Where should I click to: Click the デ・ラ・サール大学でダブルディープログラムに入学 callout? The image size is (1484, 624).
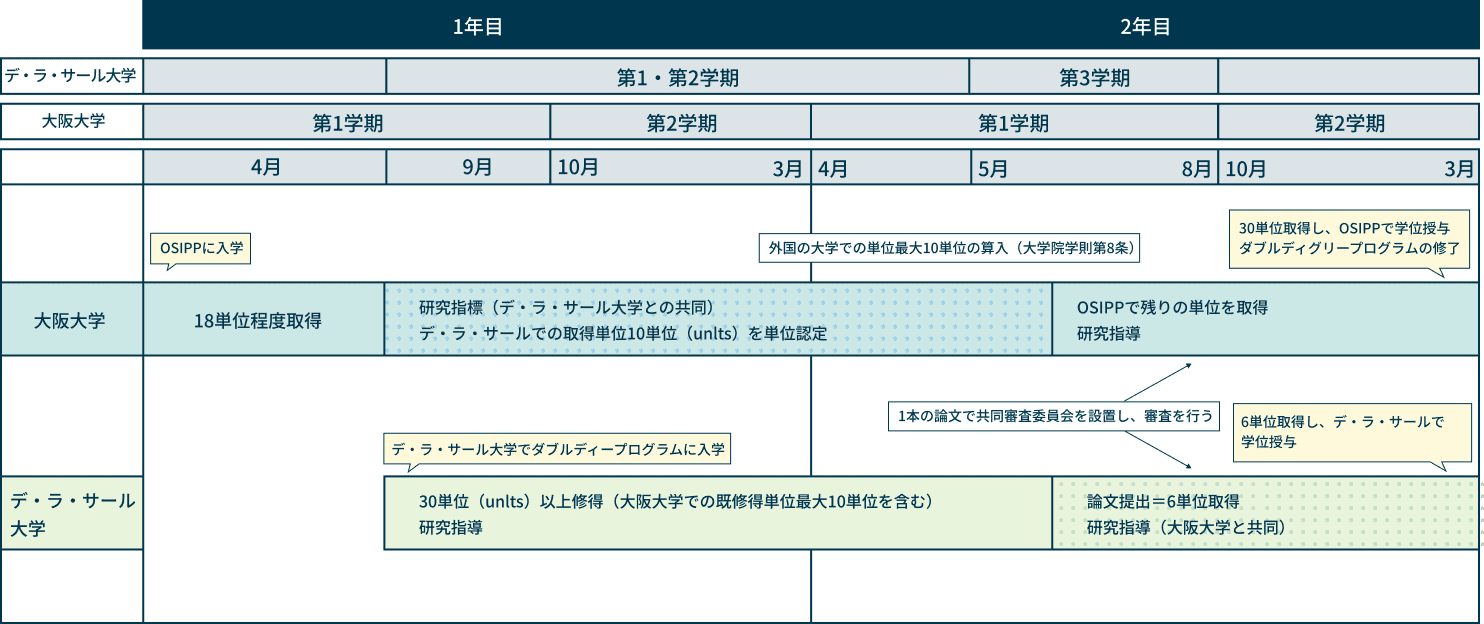556,450
